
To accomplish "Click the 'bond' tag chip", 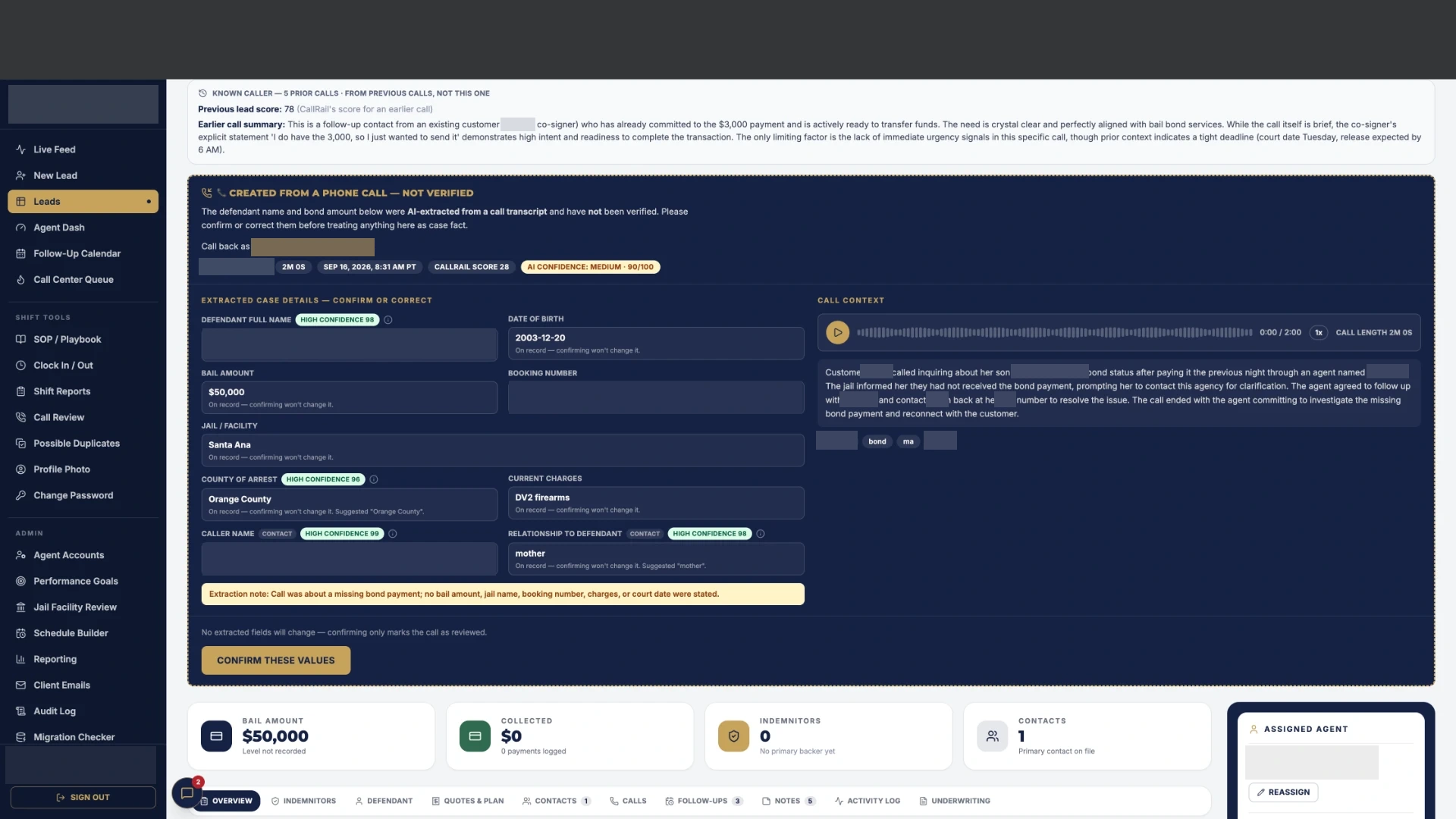I will point(877,441).
